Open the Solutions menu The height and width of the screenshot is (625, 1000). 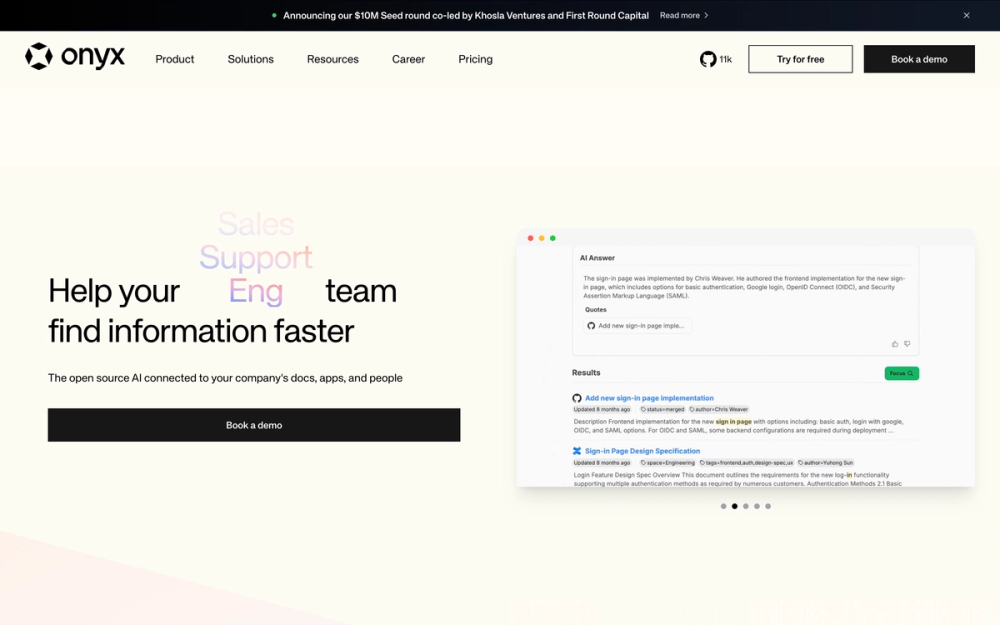point(251,59)
